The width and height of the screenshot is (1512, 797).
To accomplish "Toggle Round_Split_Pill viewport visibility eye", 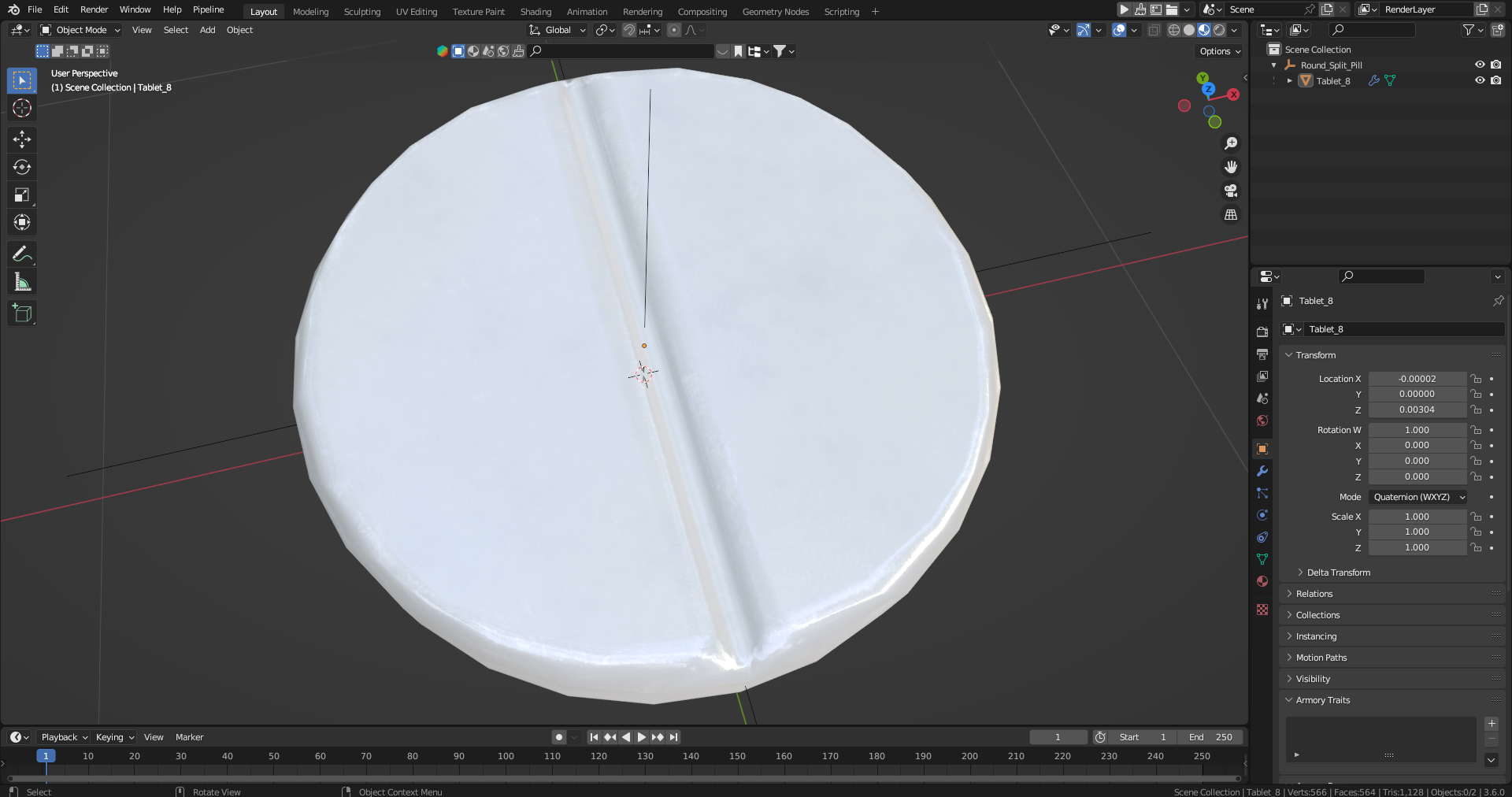I will [x=1480, y=65].
